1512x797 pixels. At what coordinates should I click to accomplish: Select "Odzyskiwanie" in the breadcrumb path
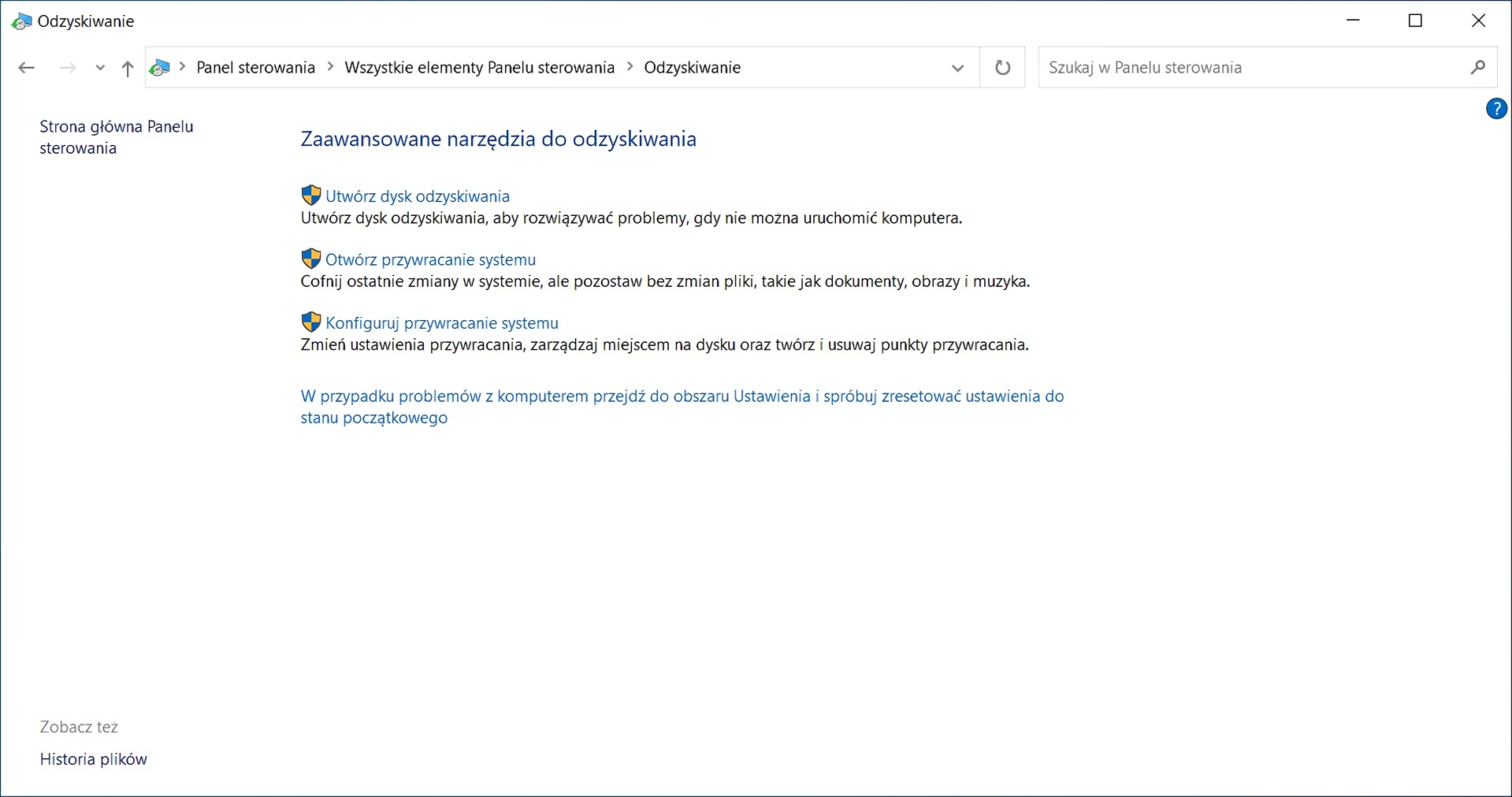tap(692, 68)
